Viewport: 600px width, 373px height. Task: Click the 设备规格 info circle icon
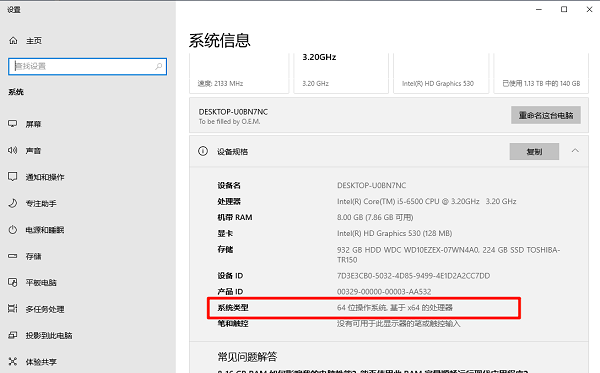pyautogui.click(x=203, y=151)
